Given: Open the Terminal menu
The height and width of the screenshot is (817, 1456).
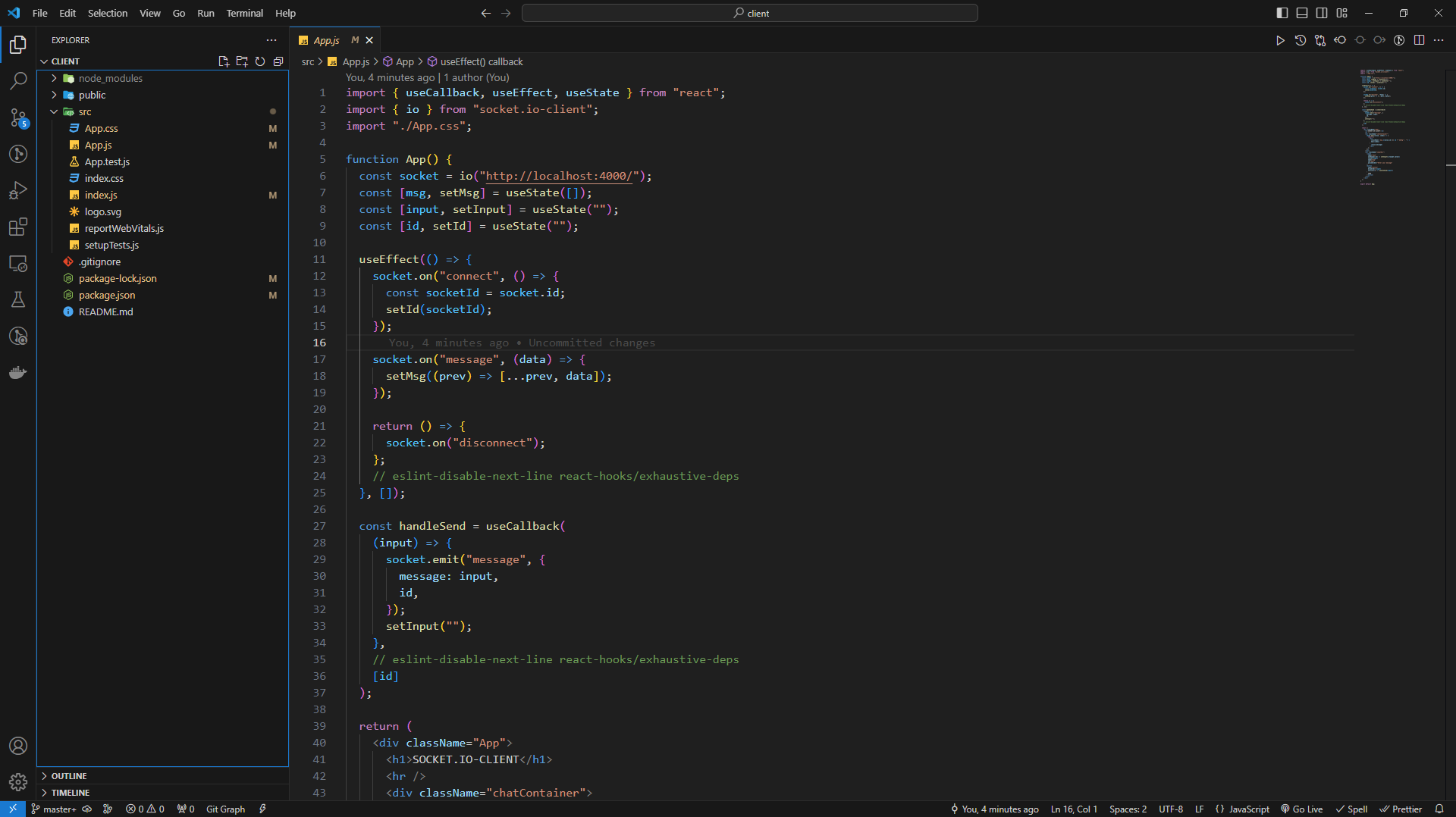Looking at the screenshot, I should (x=244, y=13).
